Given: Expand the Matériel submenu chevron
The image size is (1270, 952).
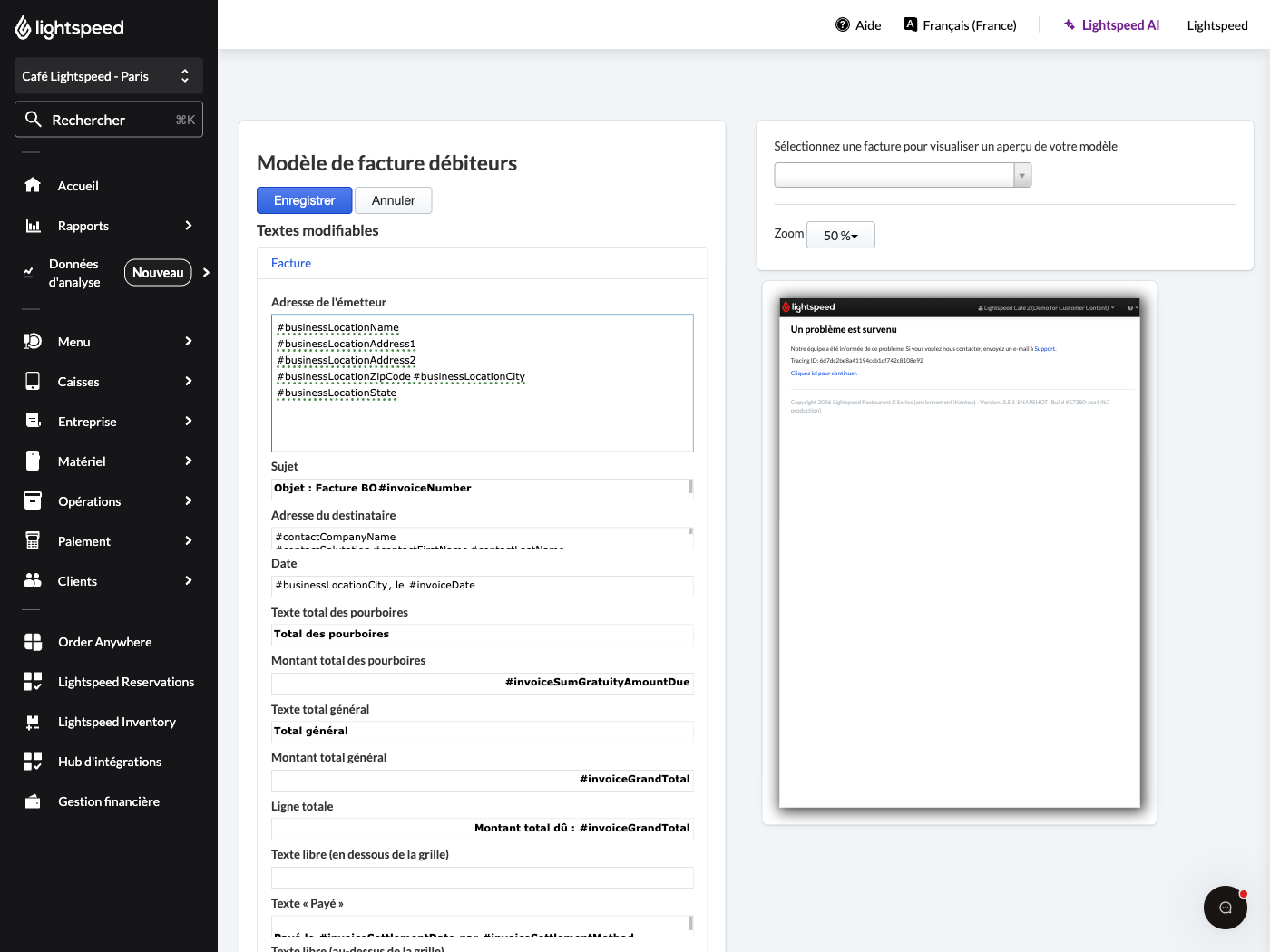Looking at the screenshot, I should click(189, 461).
